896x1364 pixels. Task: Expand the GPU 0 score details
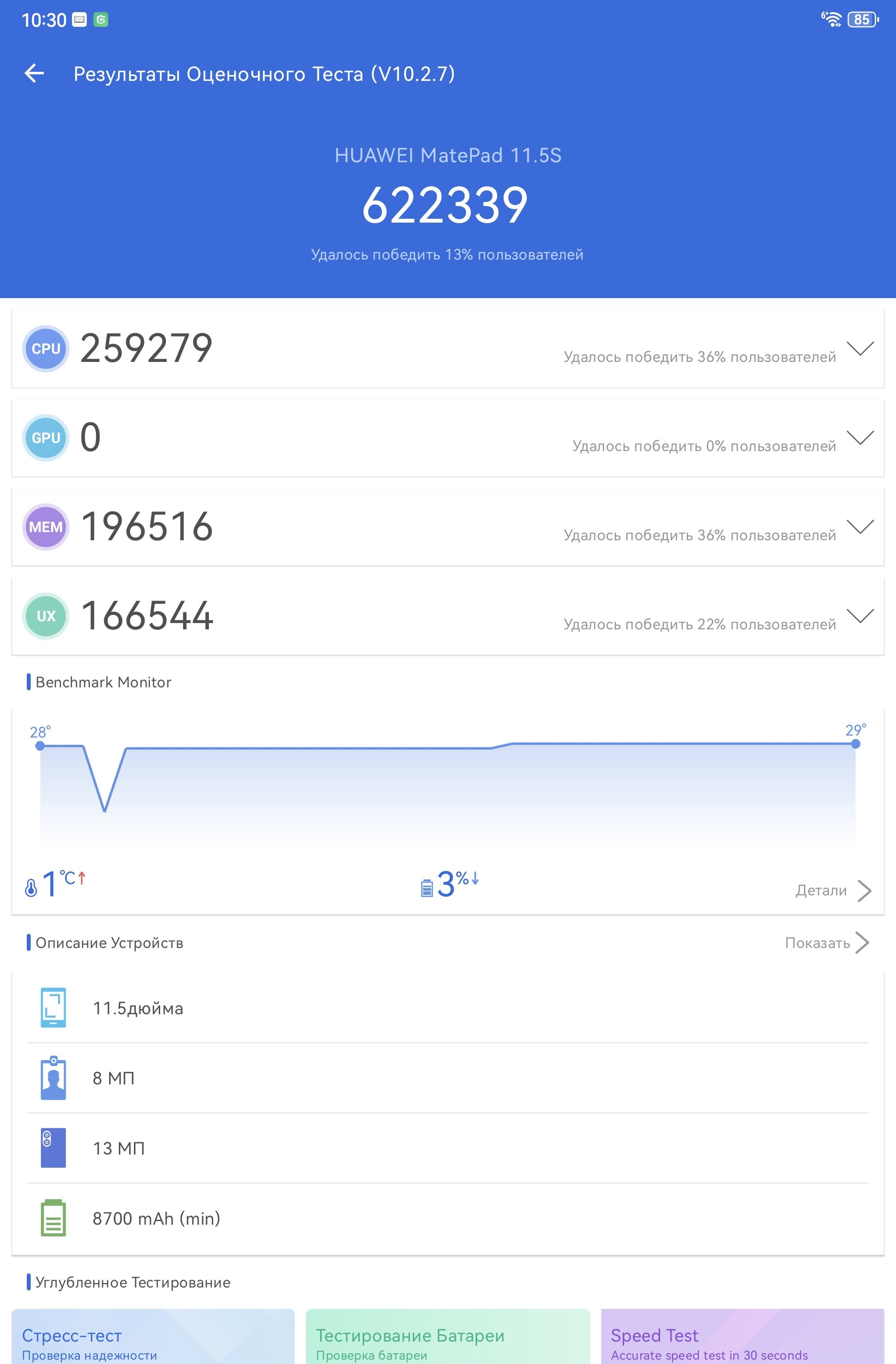click(x=860, y=437)
